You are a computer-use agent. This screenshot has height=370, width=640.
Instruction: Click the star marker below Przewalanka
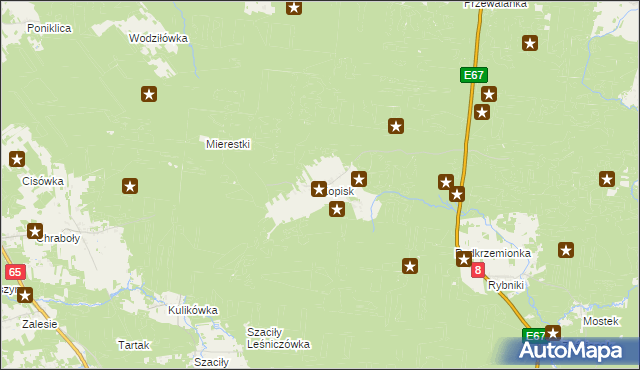coord(530,43)
